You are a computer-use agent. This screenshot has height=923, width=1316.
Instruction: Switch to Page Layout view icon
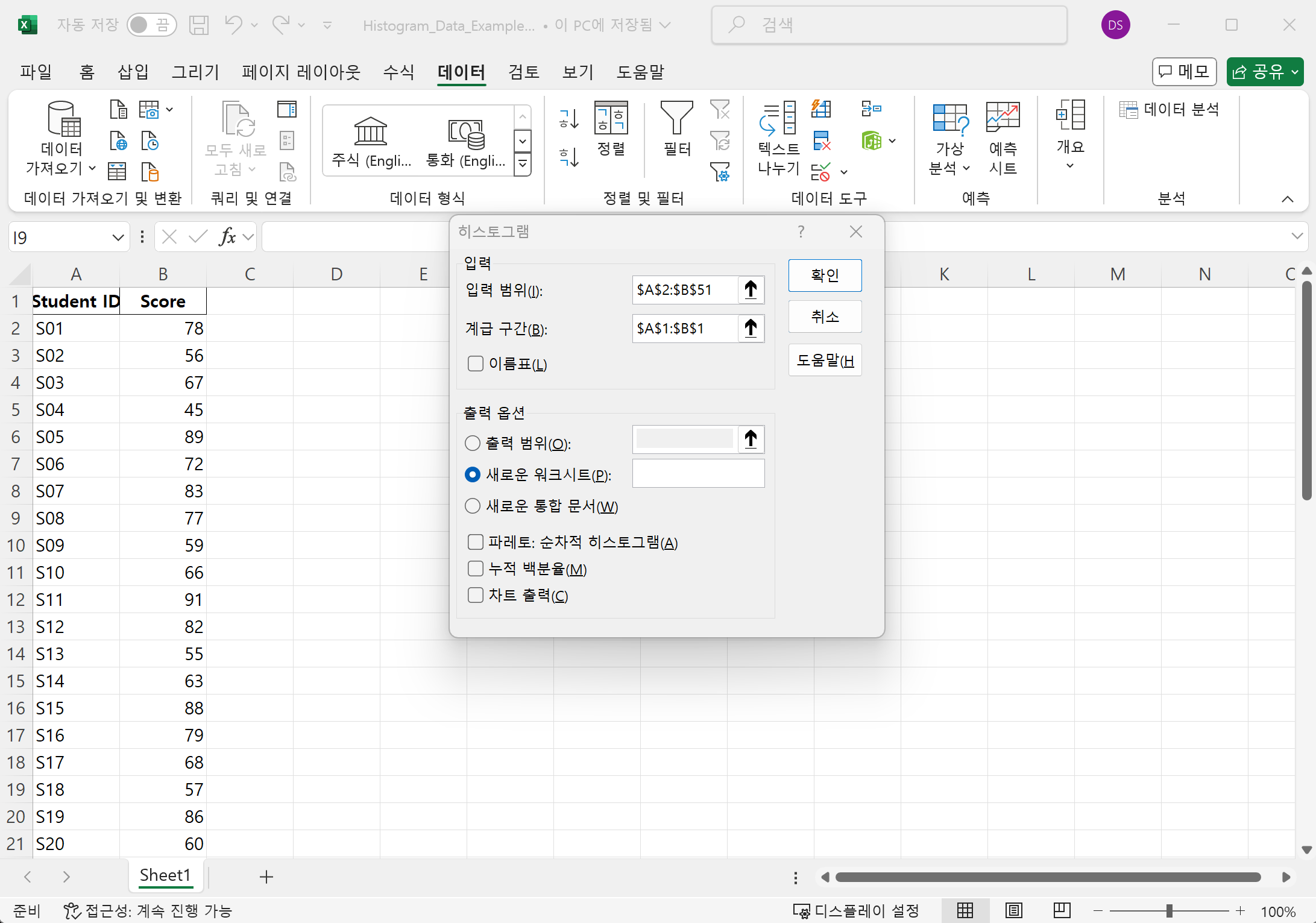[x=1014, y=911]
